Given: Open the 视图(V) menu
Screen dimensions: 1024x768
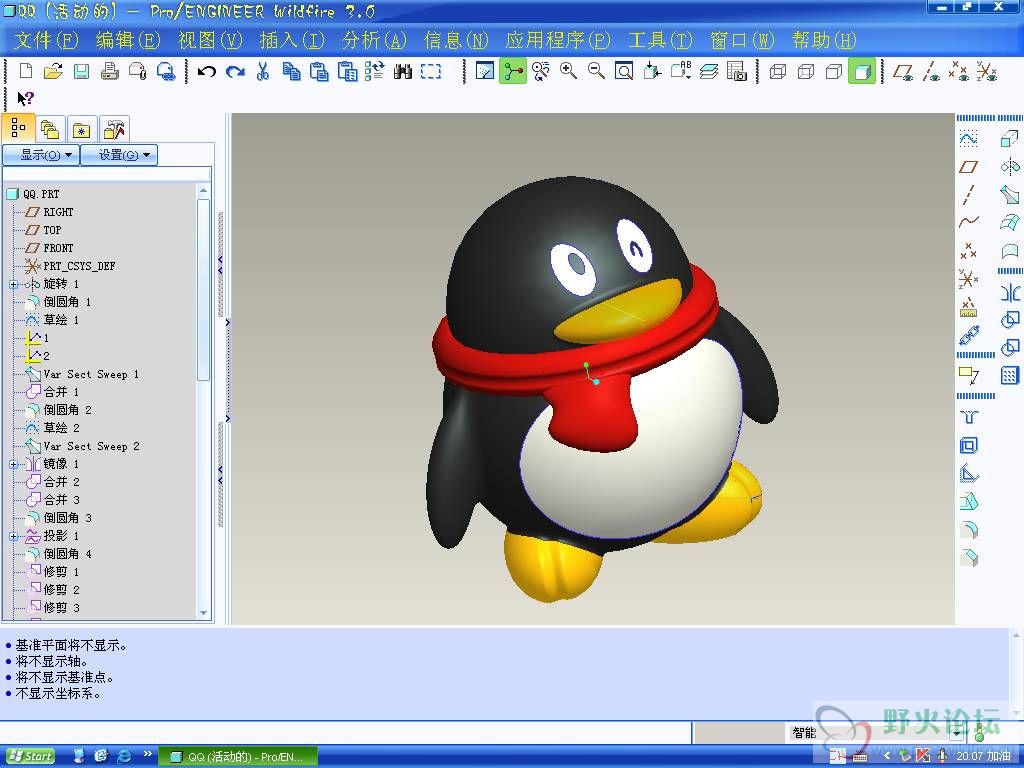Looking at the screenshot, I should click(210, 40).
